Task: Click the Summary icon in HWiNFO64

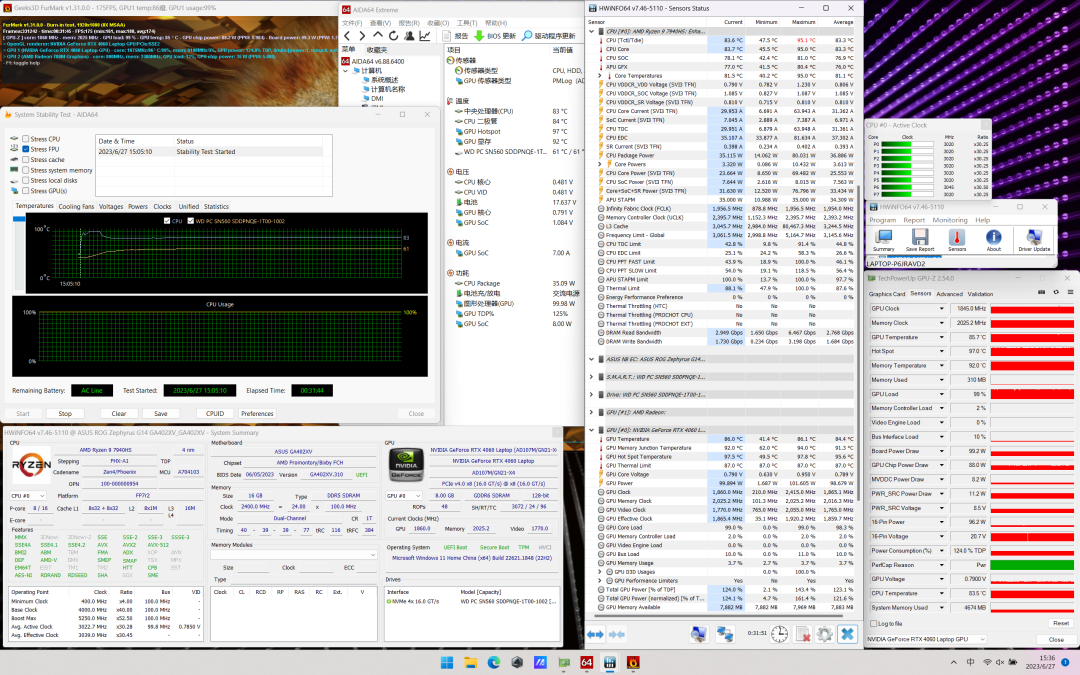Action: pos(883,238)
